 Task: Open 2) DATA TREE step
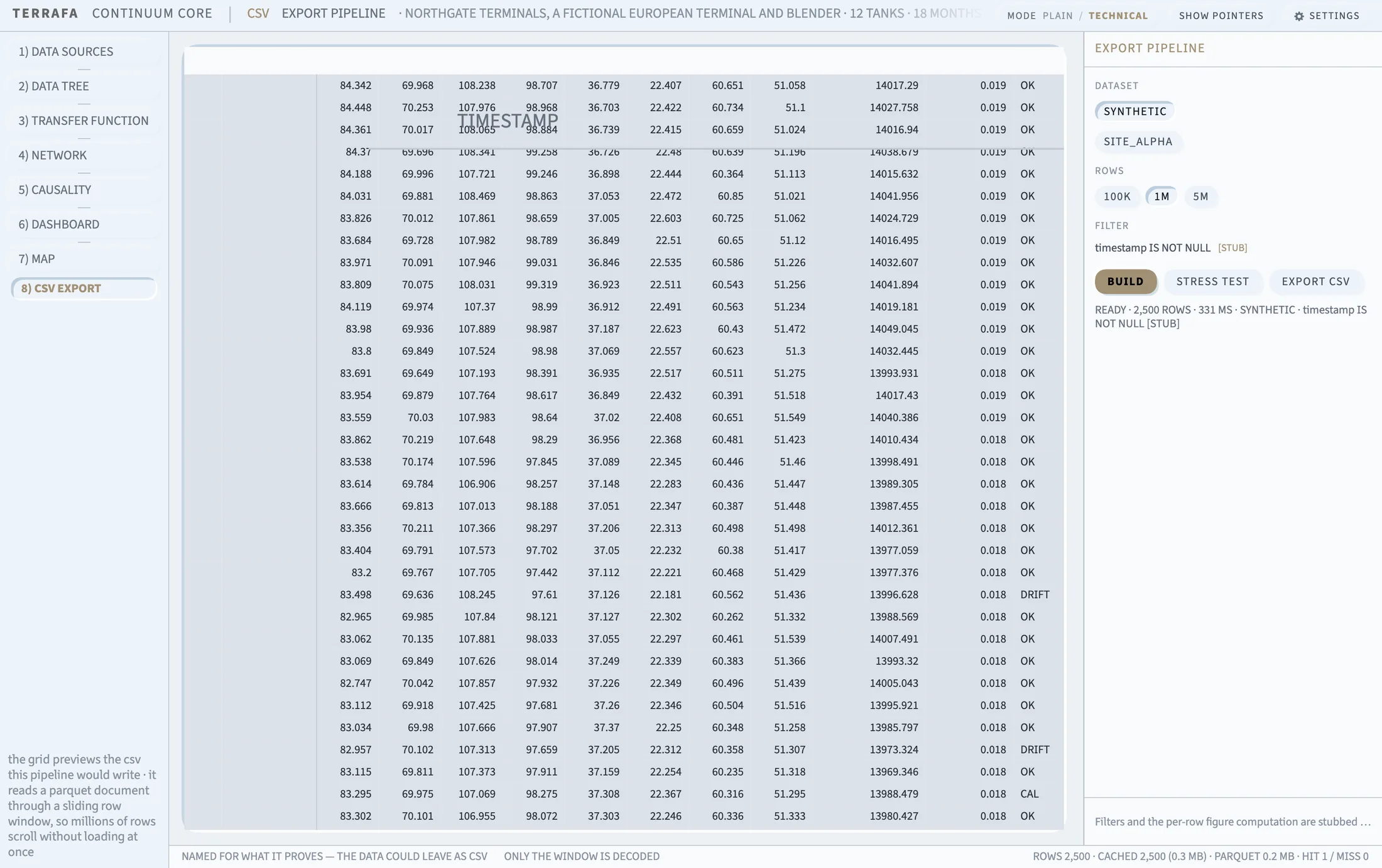pyautogui.click(x=84, y=86)
